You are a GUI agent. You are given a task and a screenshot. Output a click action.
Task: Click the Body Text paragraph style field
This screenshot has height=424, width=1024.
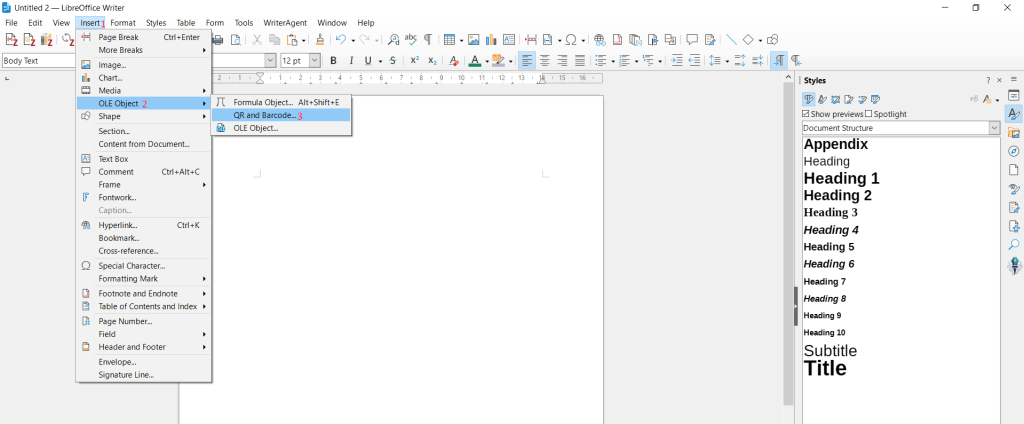(38, 60)
